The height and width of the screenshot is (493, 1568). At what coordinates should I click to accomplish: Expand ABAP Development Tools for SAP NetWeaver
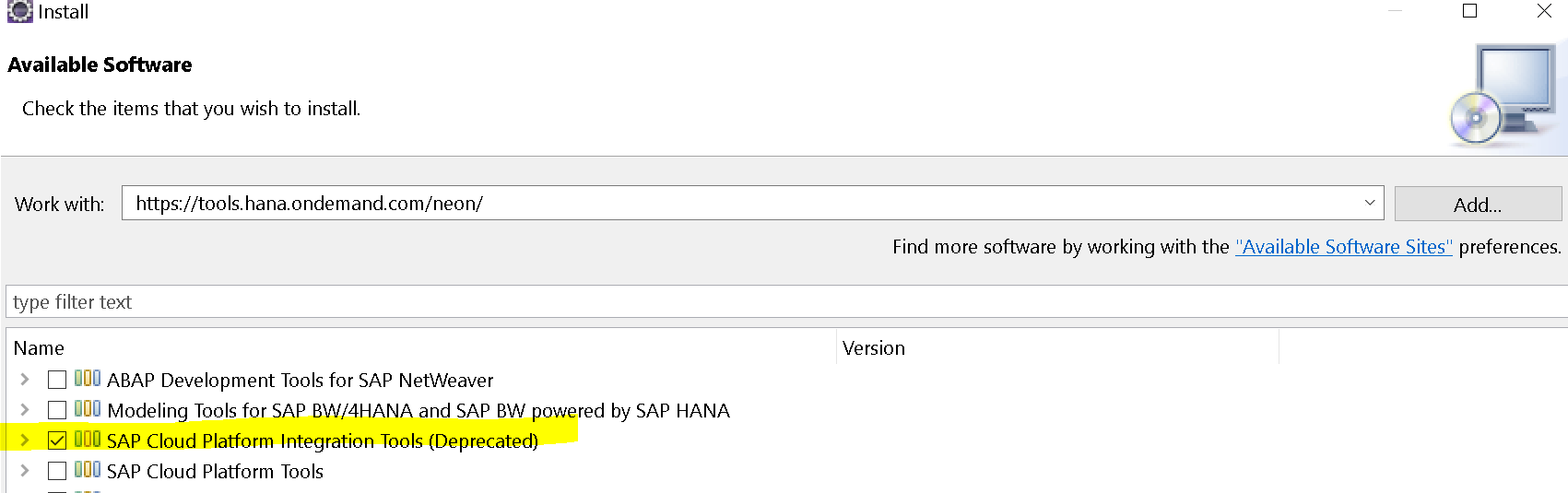point(25,379)
